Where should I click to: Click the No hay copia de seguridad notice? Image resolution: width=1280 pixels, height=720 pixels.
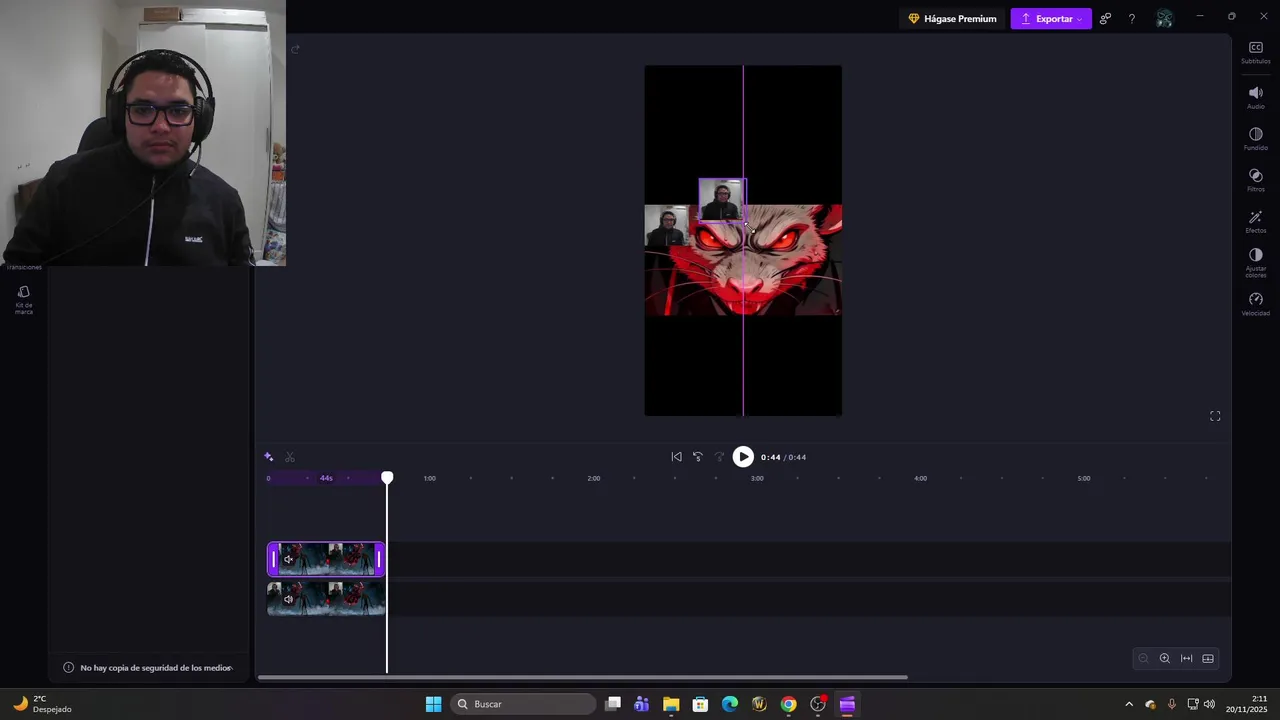tap(148, 667)
